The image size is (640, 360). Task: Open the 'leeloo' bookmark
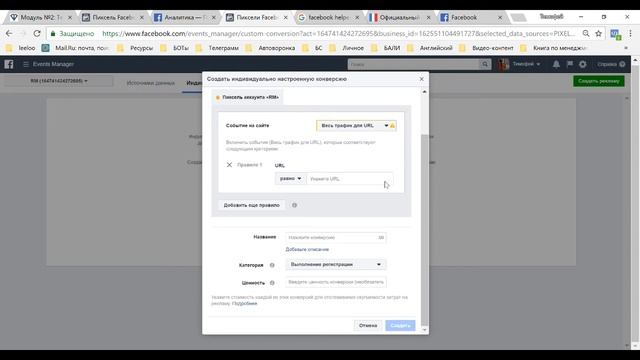[22, 48]
